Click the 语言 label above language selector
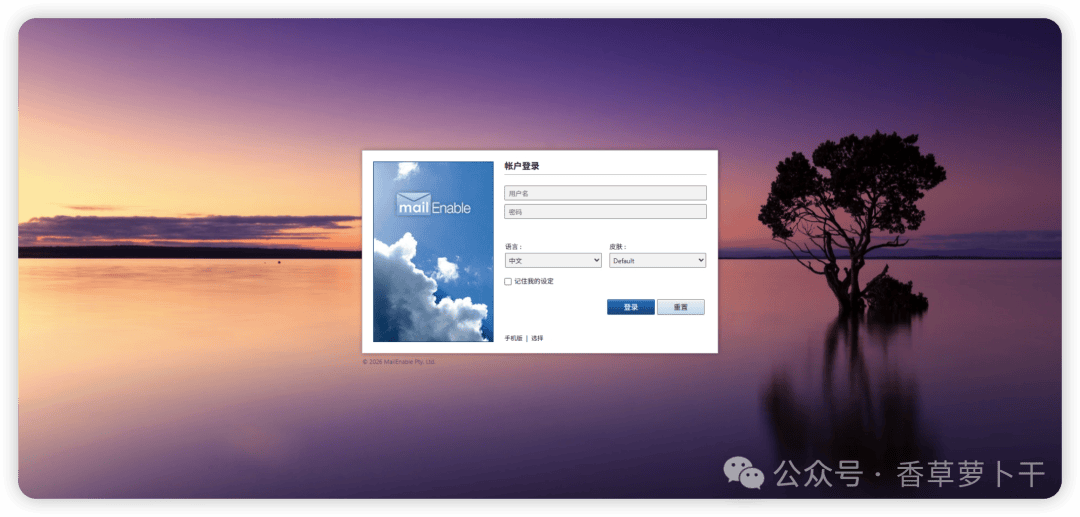This screenshot has width=1080, height=517. coord(513,246)
